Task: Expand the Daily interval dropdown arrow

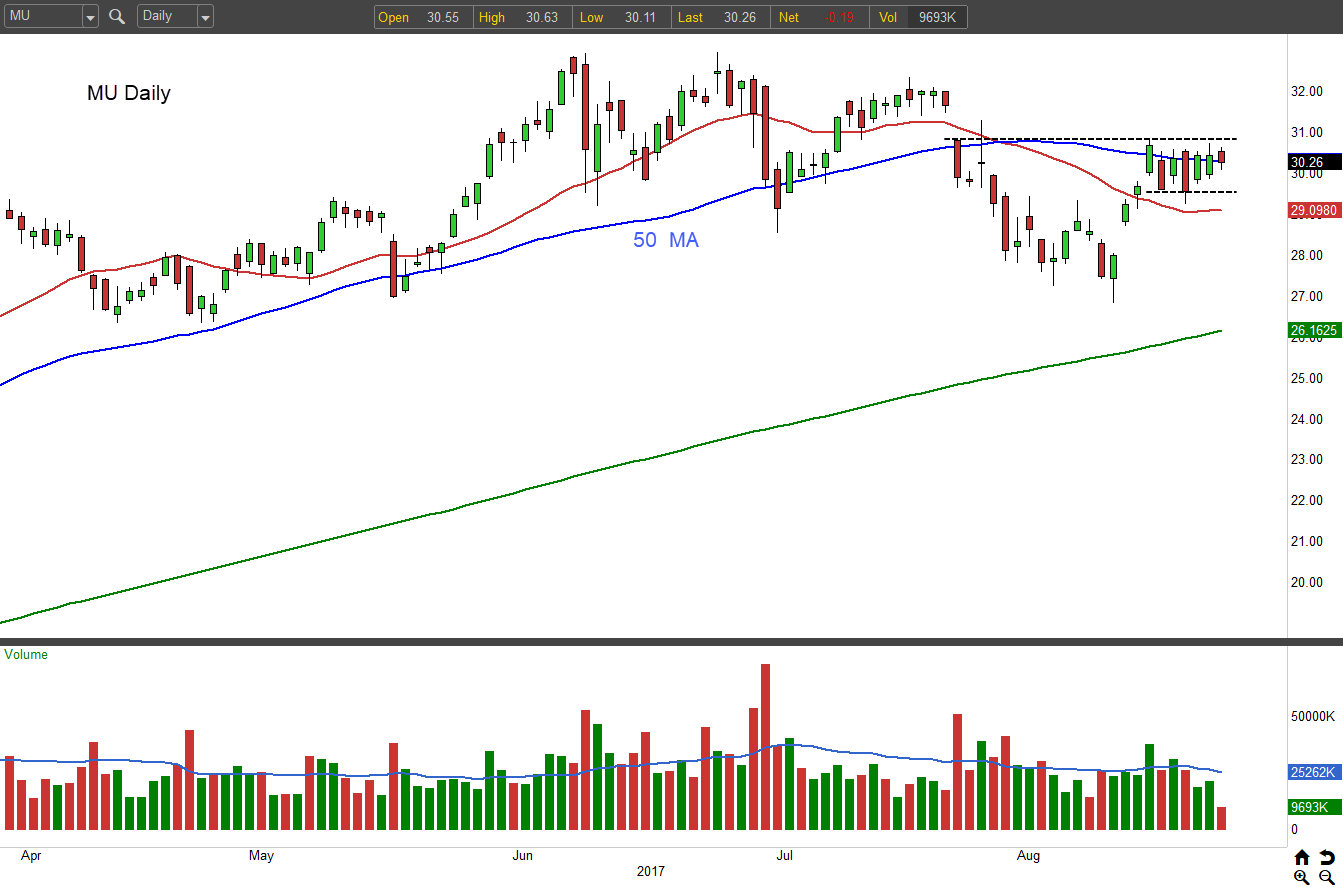Action: 205,17
